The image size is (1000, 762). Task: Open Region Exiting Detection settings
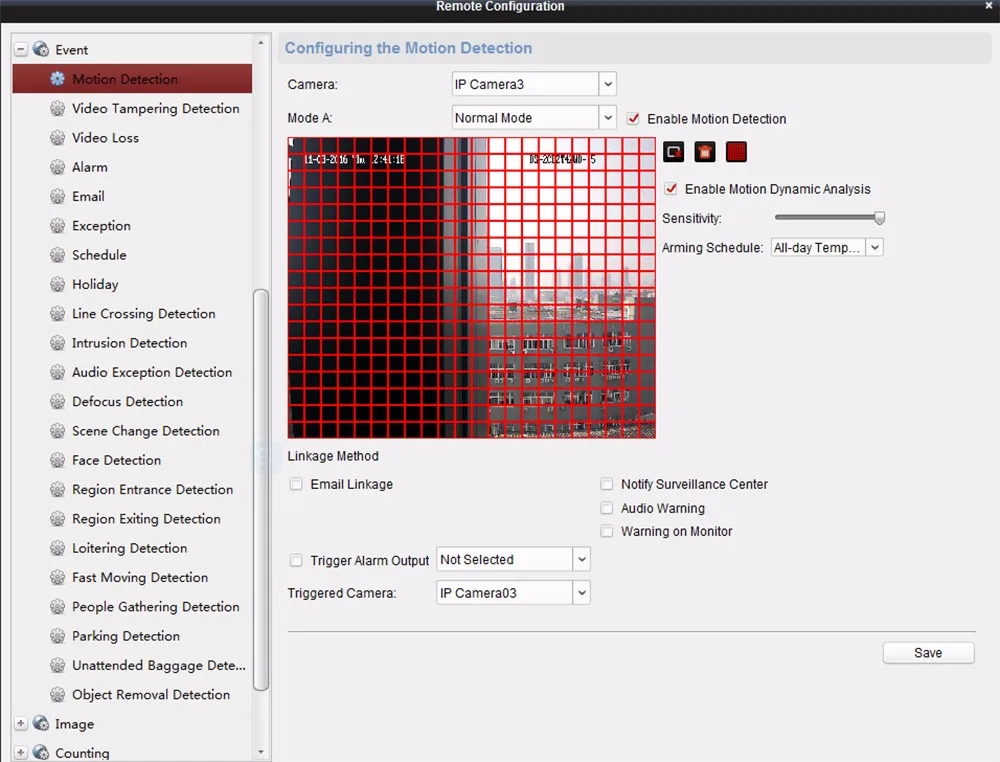[x=146, y=519]
